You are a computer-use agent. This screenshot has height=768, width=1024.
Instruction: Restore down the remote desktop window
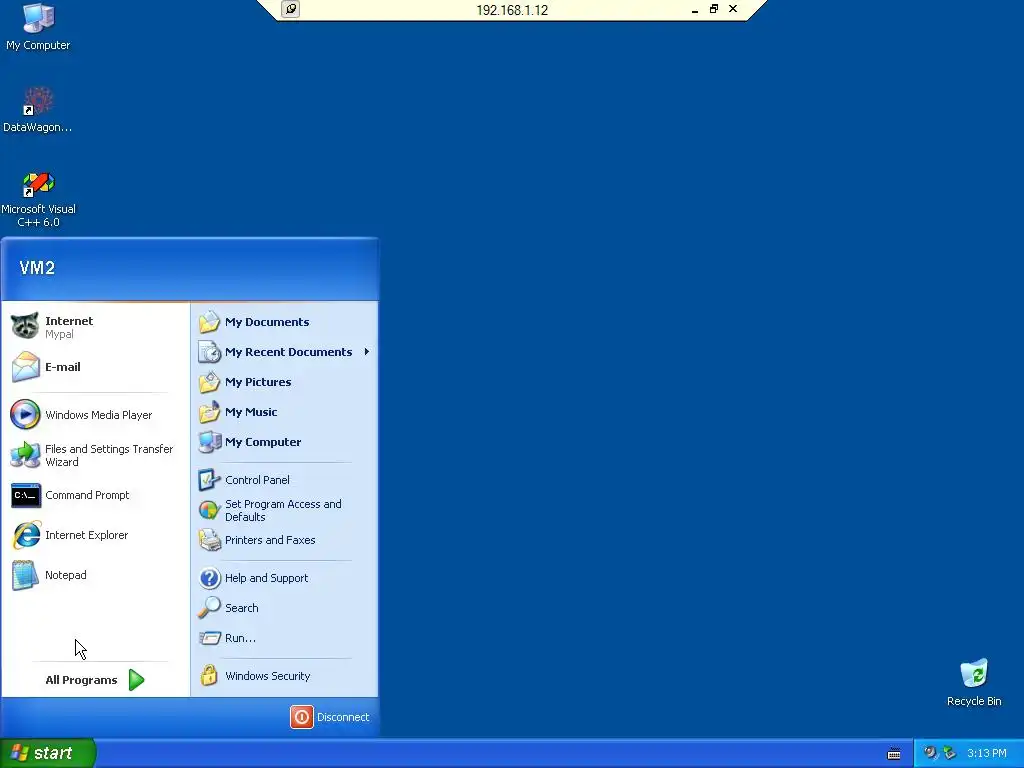point(714,9)
